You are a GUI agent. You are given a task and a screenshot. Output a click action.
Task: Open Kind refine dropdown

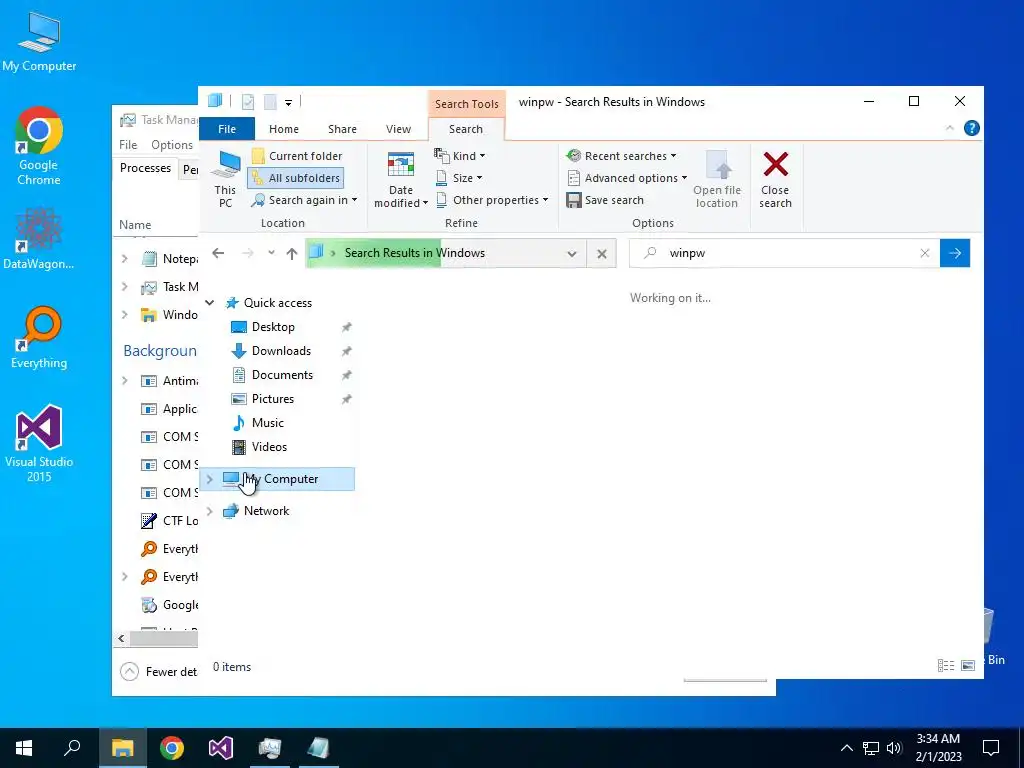pyautogui.click(x=460, y=156)
